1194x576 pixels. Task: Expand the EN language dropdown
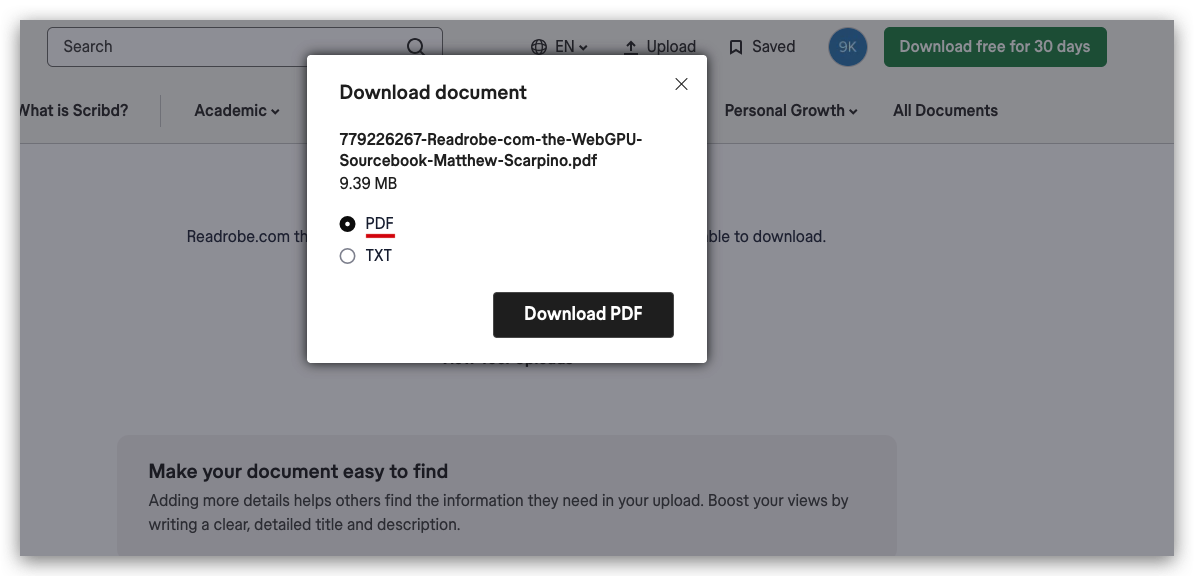[x=571, y=46]
